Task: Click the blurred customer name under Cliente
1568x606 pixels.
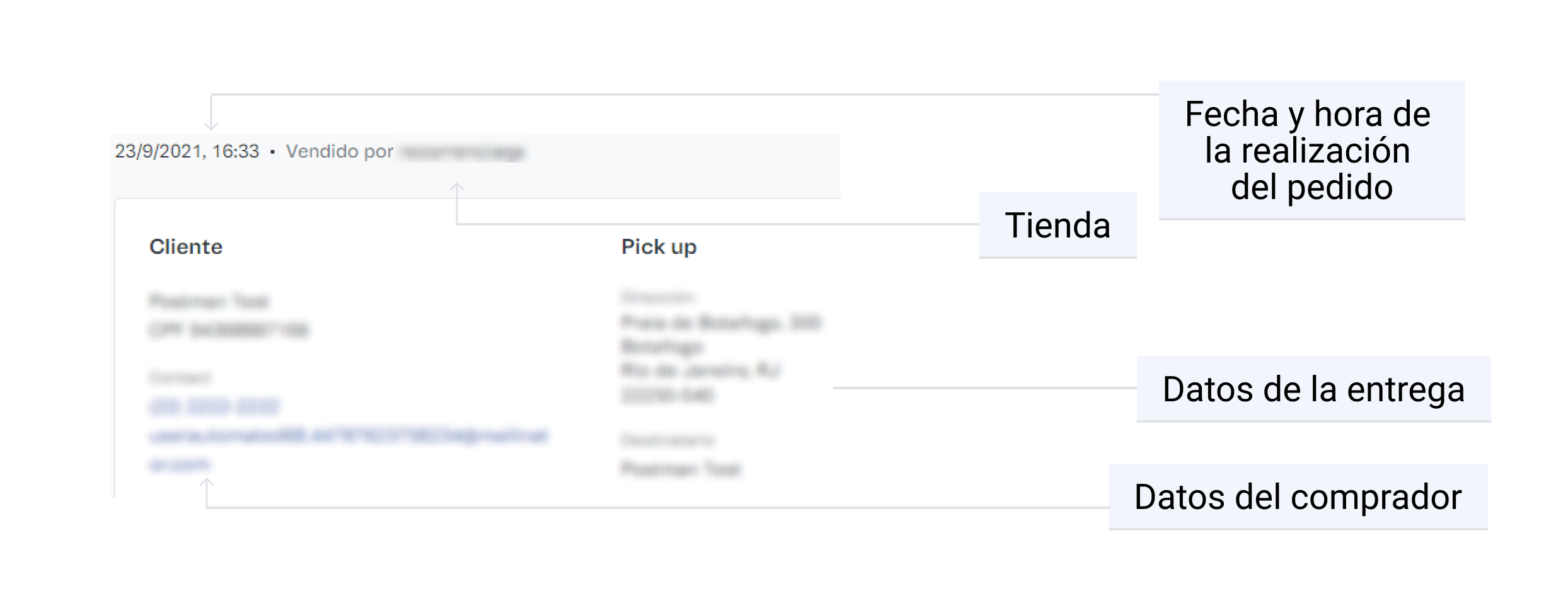Action: point(209,302)
